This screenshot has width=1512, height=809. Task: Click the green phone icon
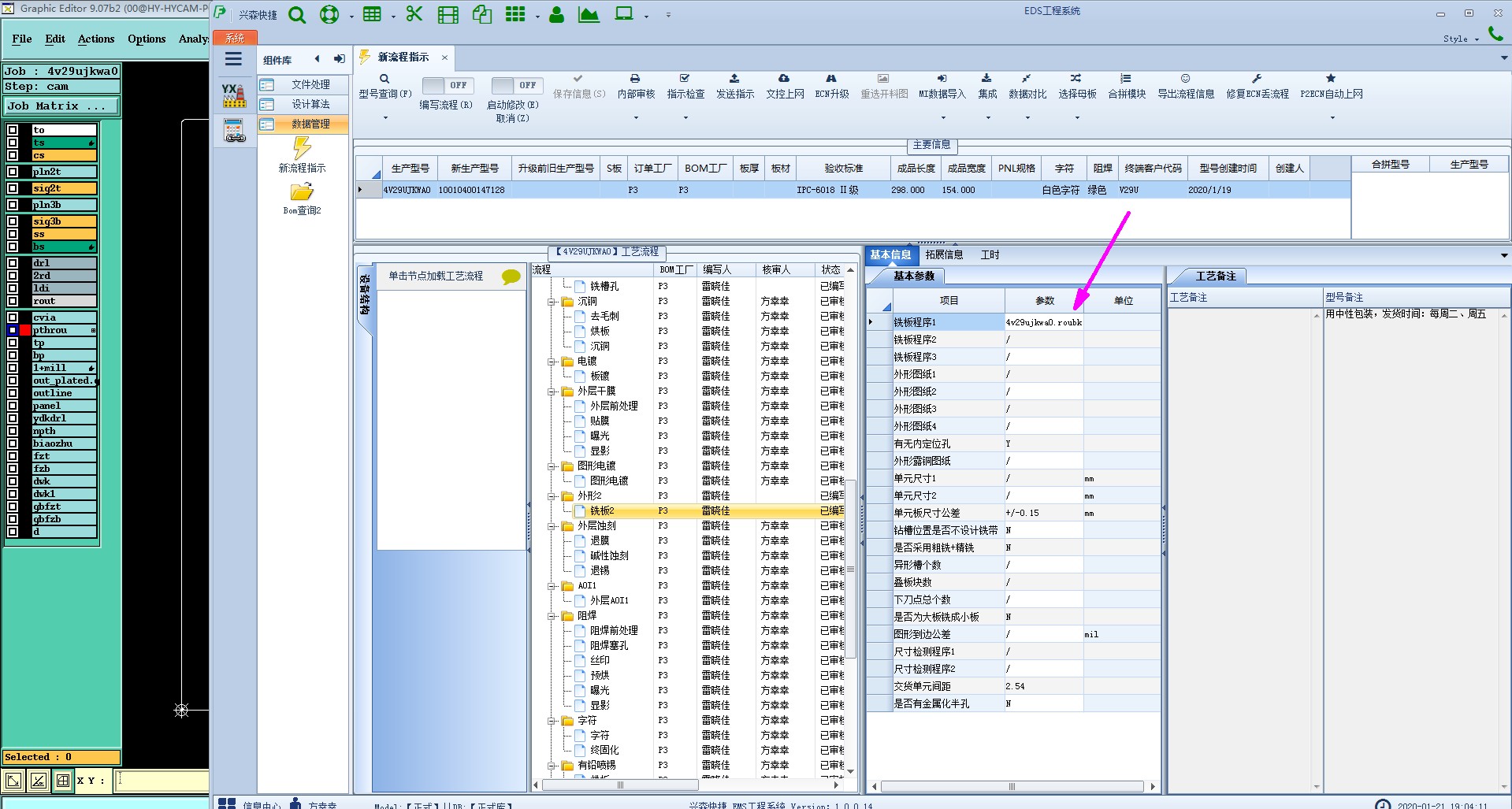[1495, 33]
